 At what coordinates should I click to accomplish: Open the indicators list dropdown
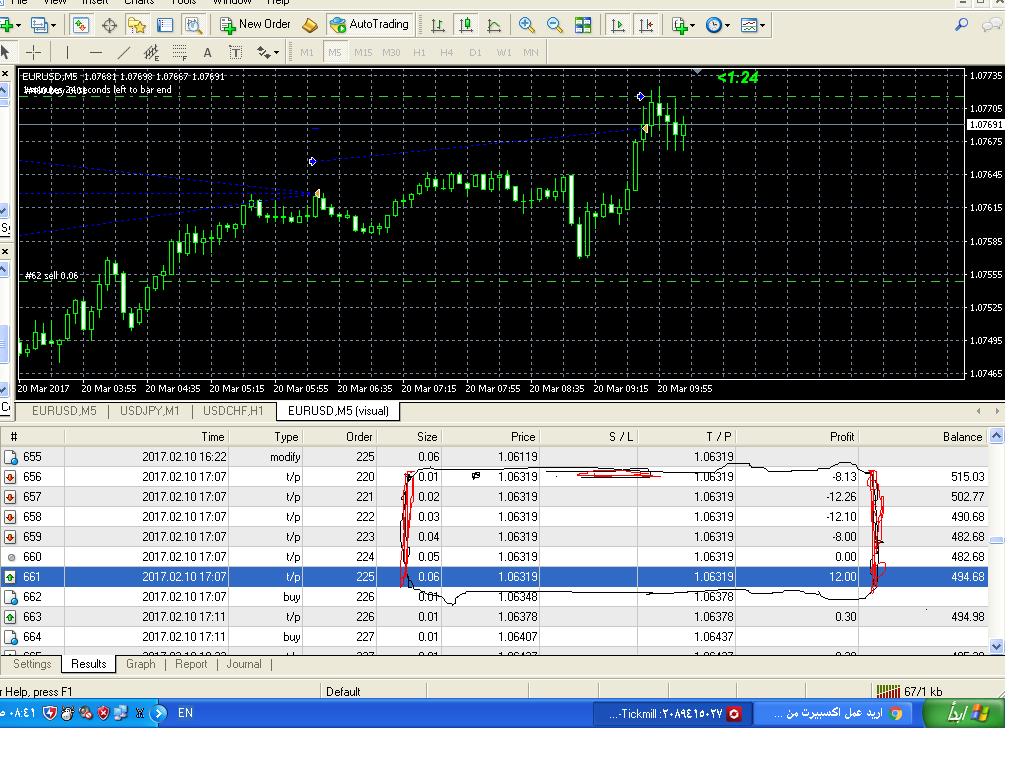(x=683, y=25)
